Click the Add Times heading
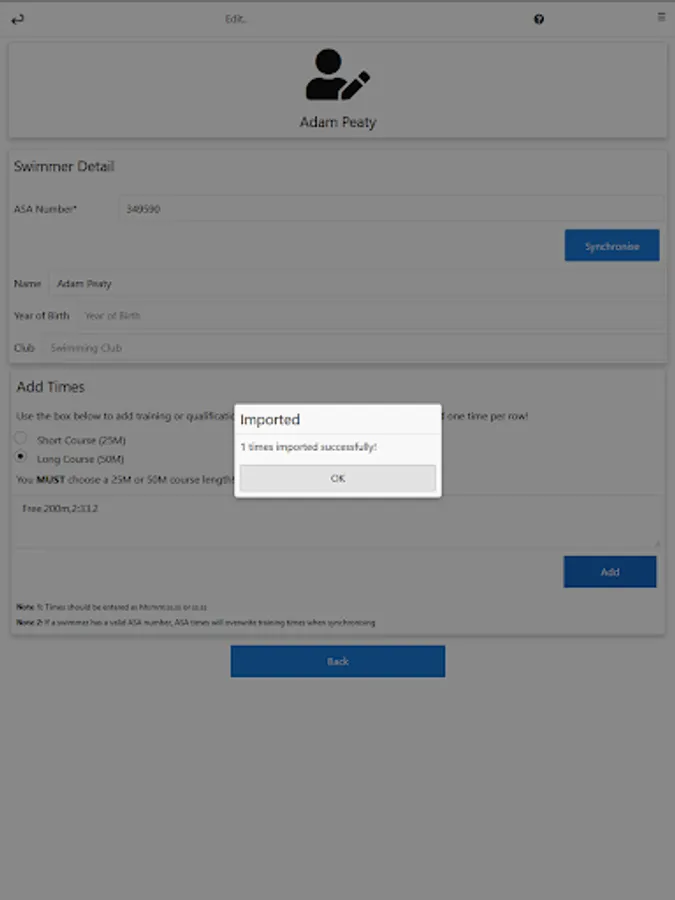This screenshot has height=900, width=675. click(x=51, y=387)
